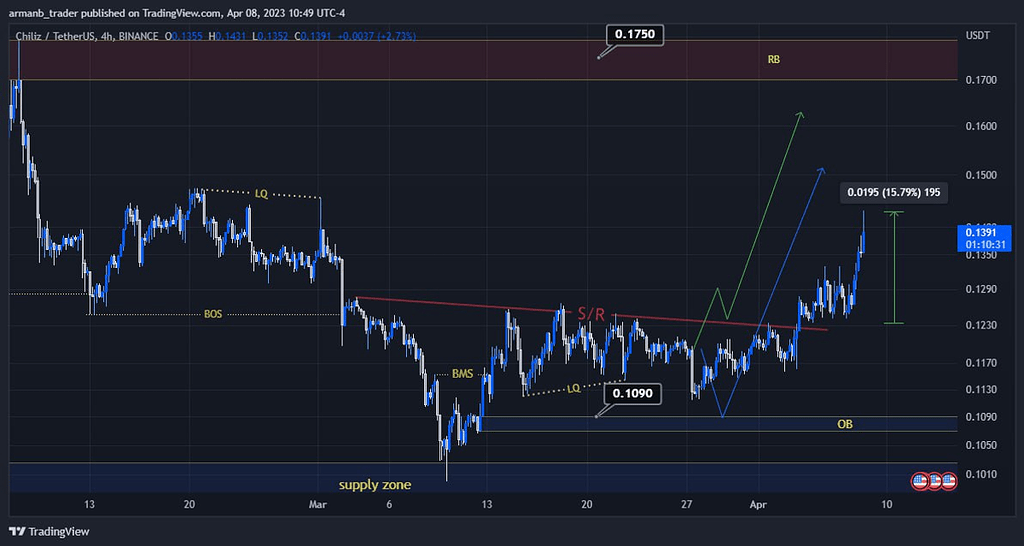Screen dimensions: 1024x546
Task: Click the LQ label beside the 0.1090 callout
Action: 573,388
